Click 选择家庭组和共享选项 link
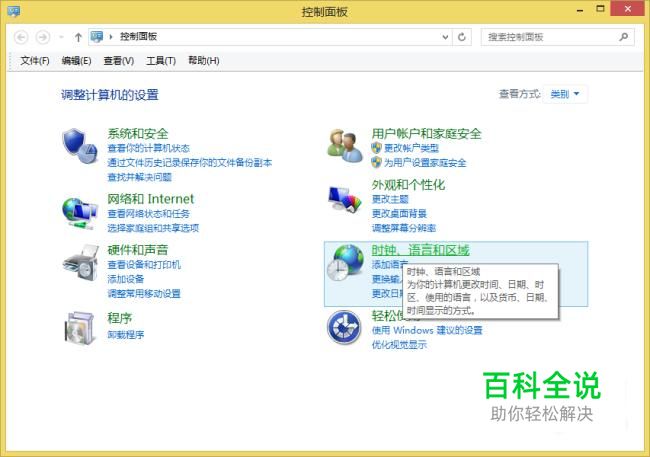 pos(153,228)
